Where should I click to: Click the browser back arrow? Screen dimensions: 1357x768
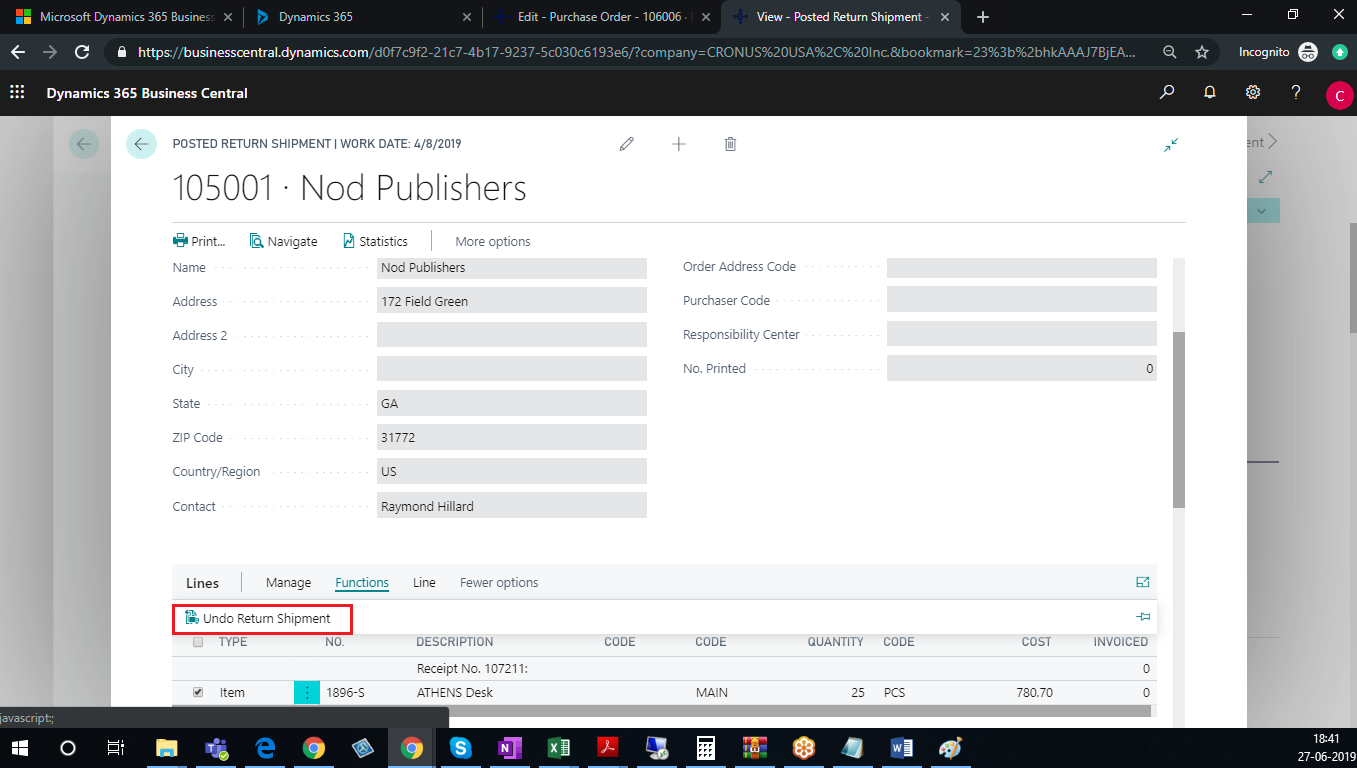(18, 52)
